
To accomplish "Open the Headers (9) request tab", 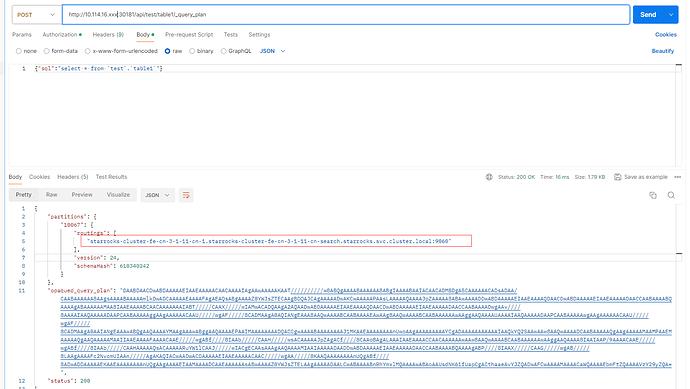I will click(x=108, y=34).
